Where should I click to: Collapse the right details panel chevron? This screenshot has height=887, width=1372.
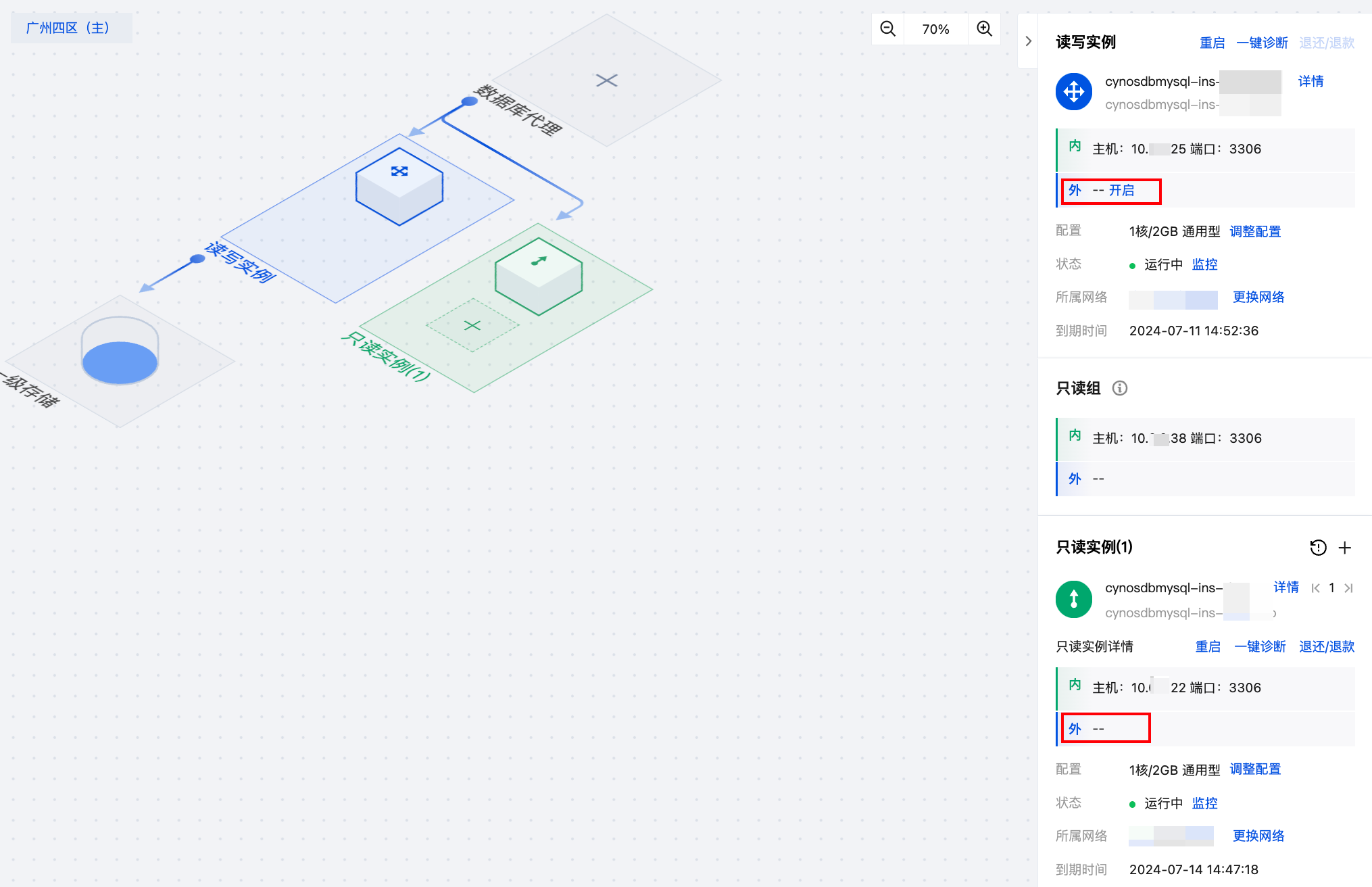tap(1028, 41)
